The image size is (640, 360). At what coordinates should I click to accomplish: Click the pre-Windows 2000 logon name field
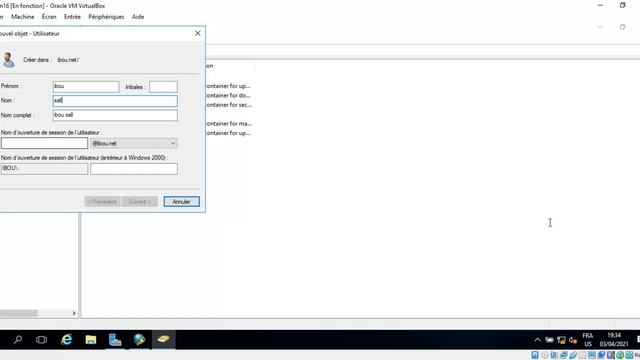[x=134, y=169]
